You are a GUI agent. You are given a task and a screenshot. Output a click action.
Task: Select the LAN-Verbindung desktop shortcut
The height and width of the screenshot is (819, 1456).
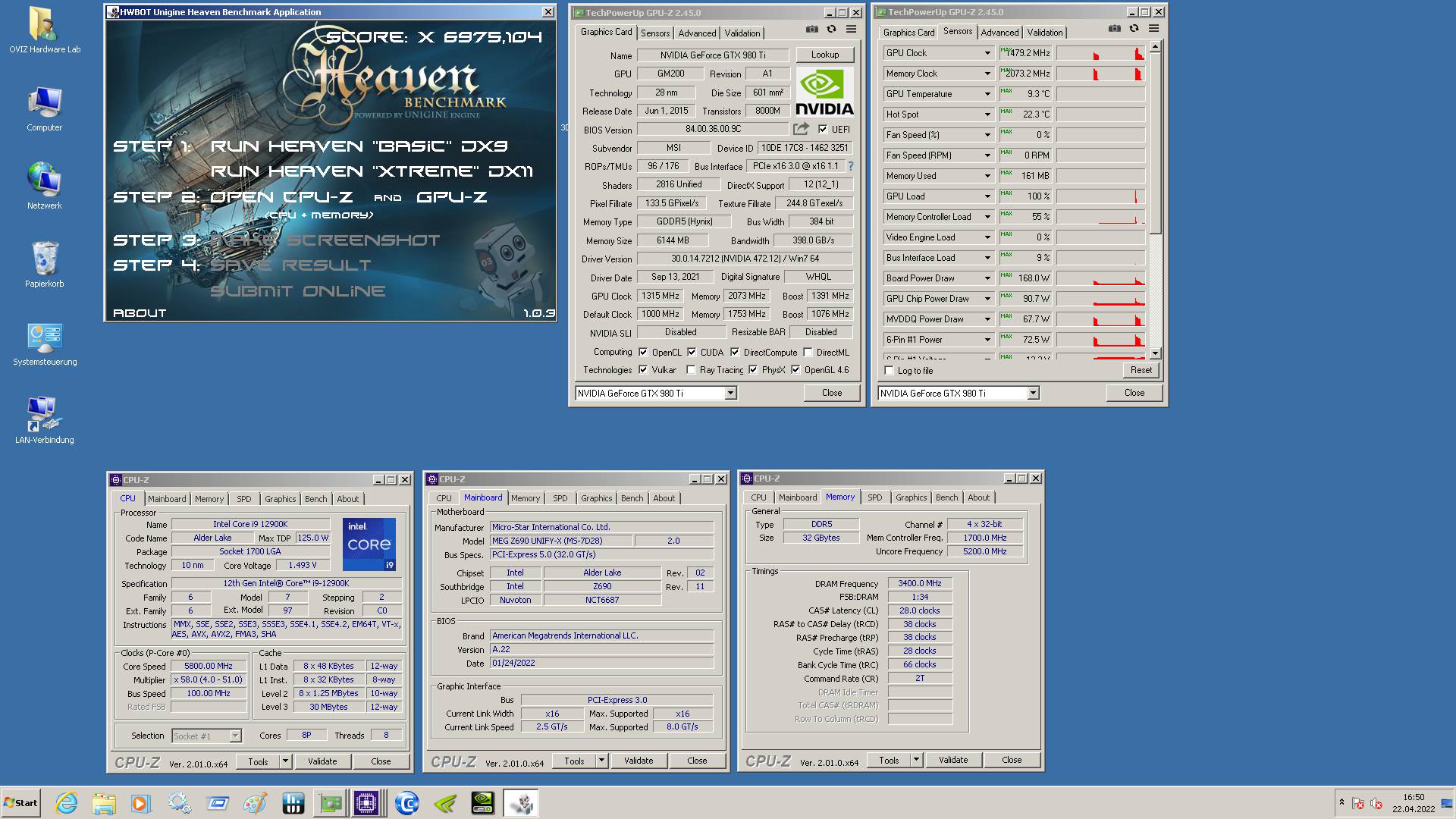pos(44,421)
